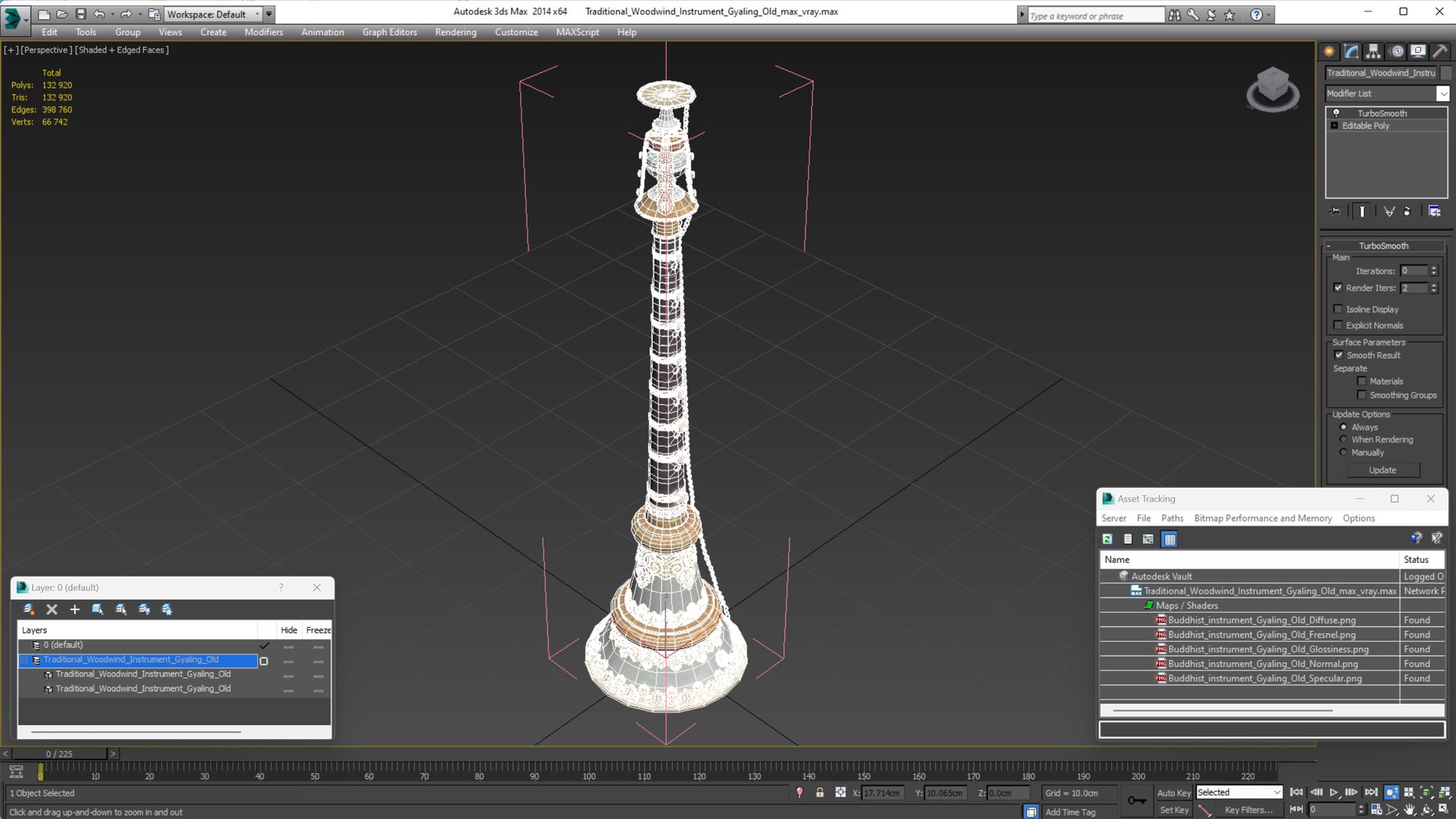Click the object color swatch

1446,73
